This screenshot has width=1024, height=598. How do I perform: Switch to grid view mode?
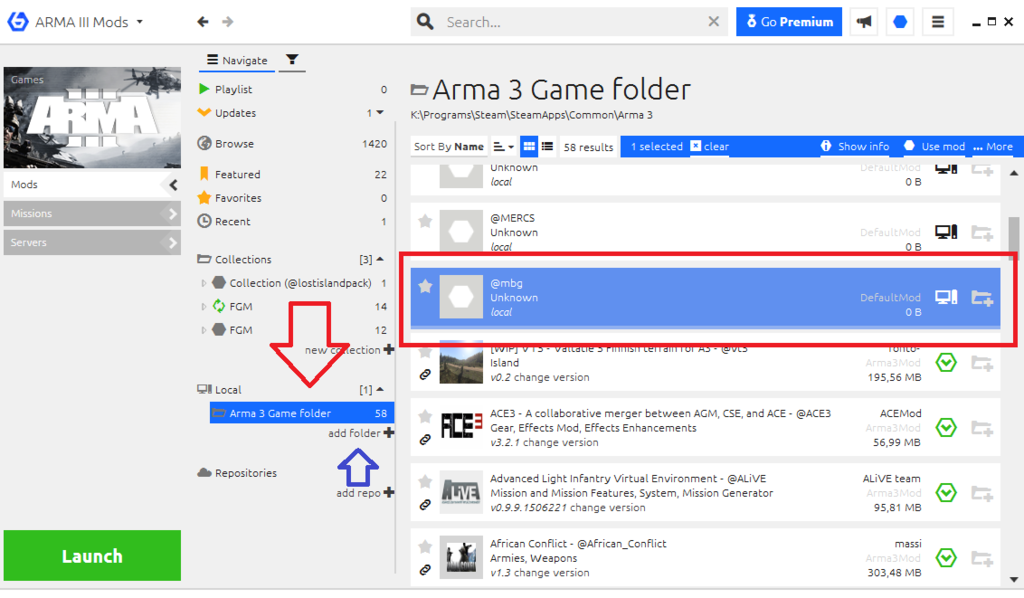529,147
